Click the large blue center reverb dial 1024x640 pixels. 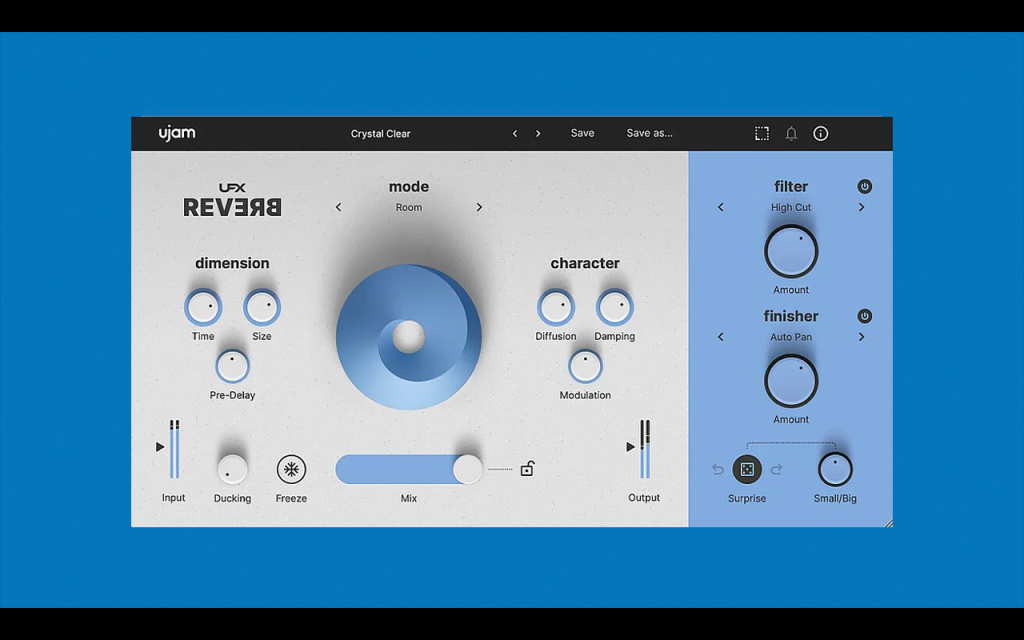(409, 337)
